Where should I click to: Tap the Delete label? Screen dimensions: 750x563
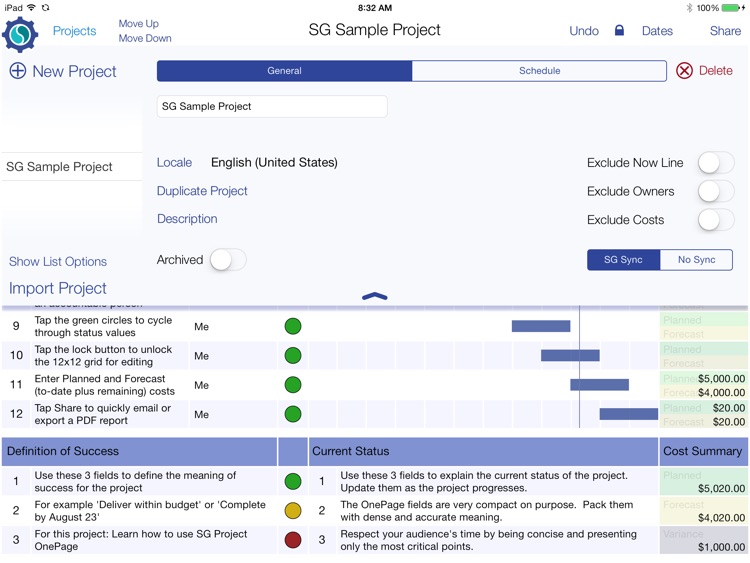coord(716,71)
